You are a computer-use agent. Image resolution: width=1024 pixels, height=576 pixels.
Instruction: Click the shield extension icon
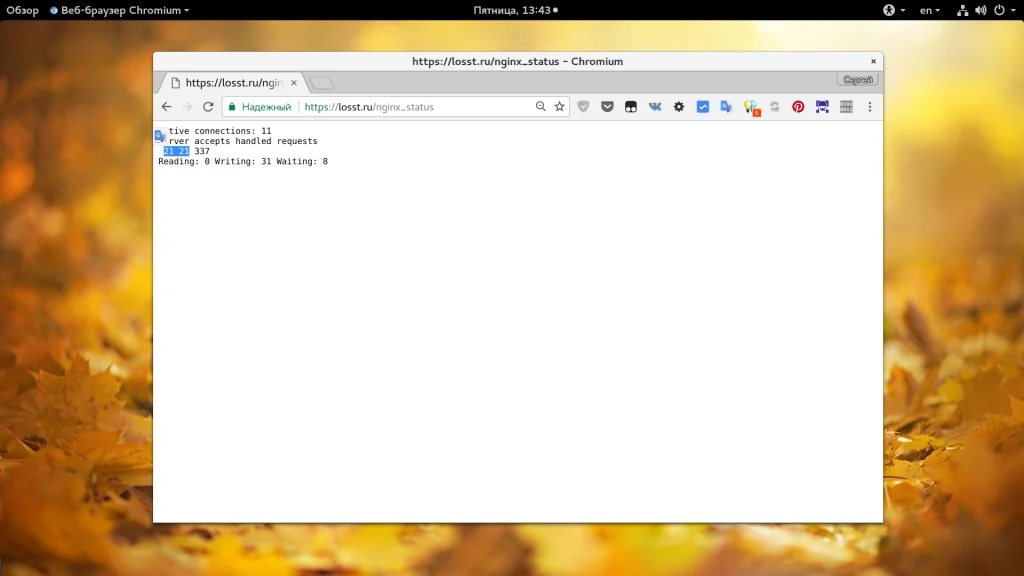[583, 107]
